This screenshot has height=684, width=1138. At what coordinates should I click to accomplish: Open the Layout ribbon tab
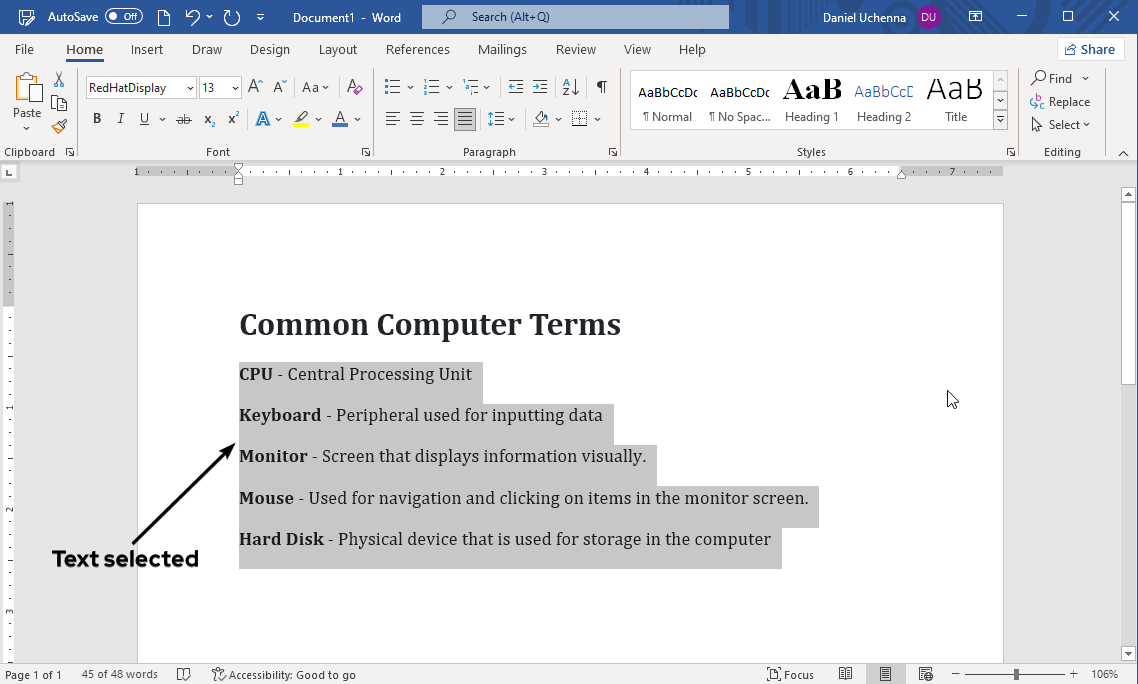tap(337, 49)
